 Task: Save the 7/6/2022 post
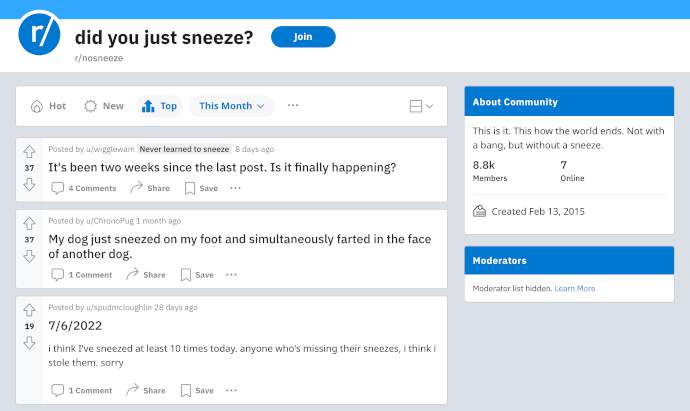click(x=197, y=390)
